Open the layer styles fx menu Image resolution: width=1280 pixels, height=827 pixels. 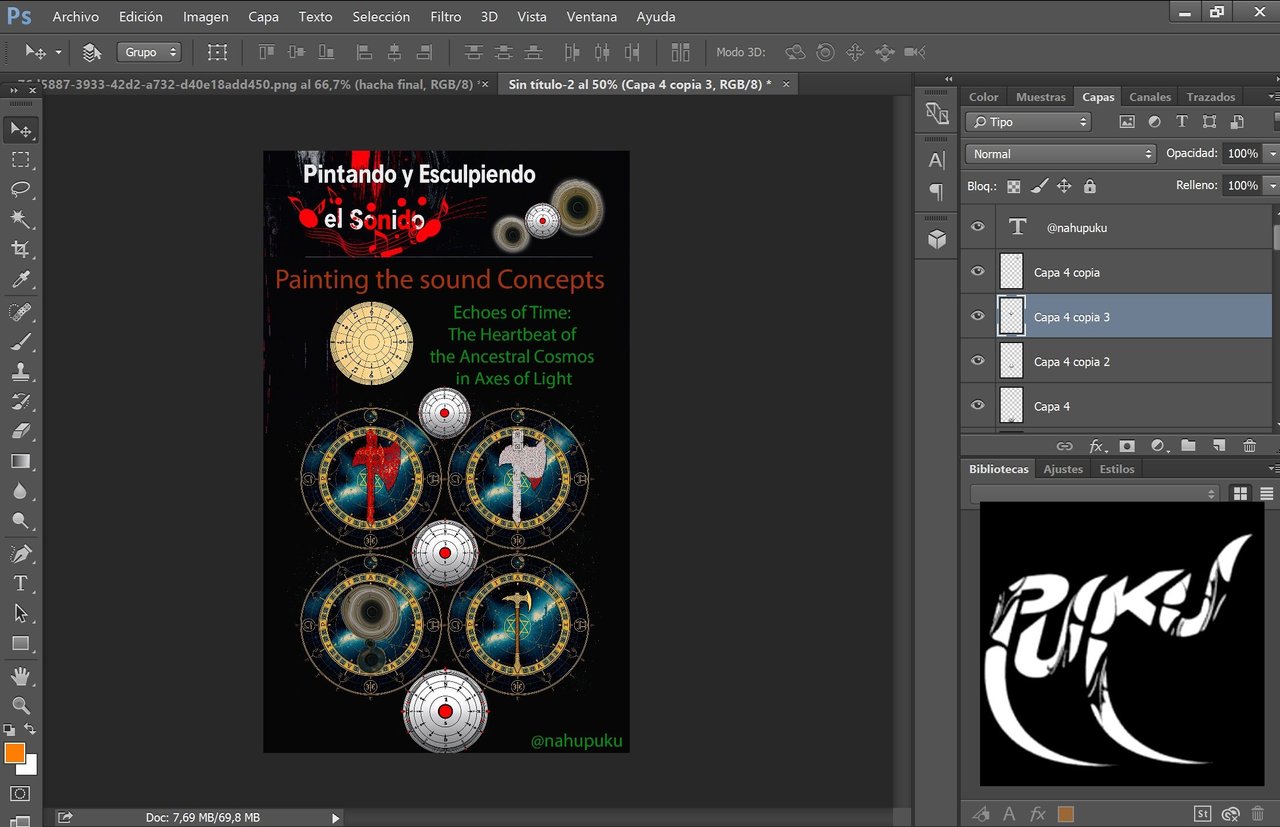click(x=1097, y=446)
